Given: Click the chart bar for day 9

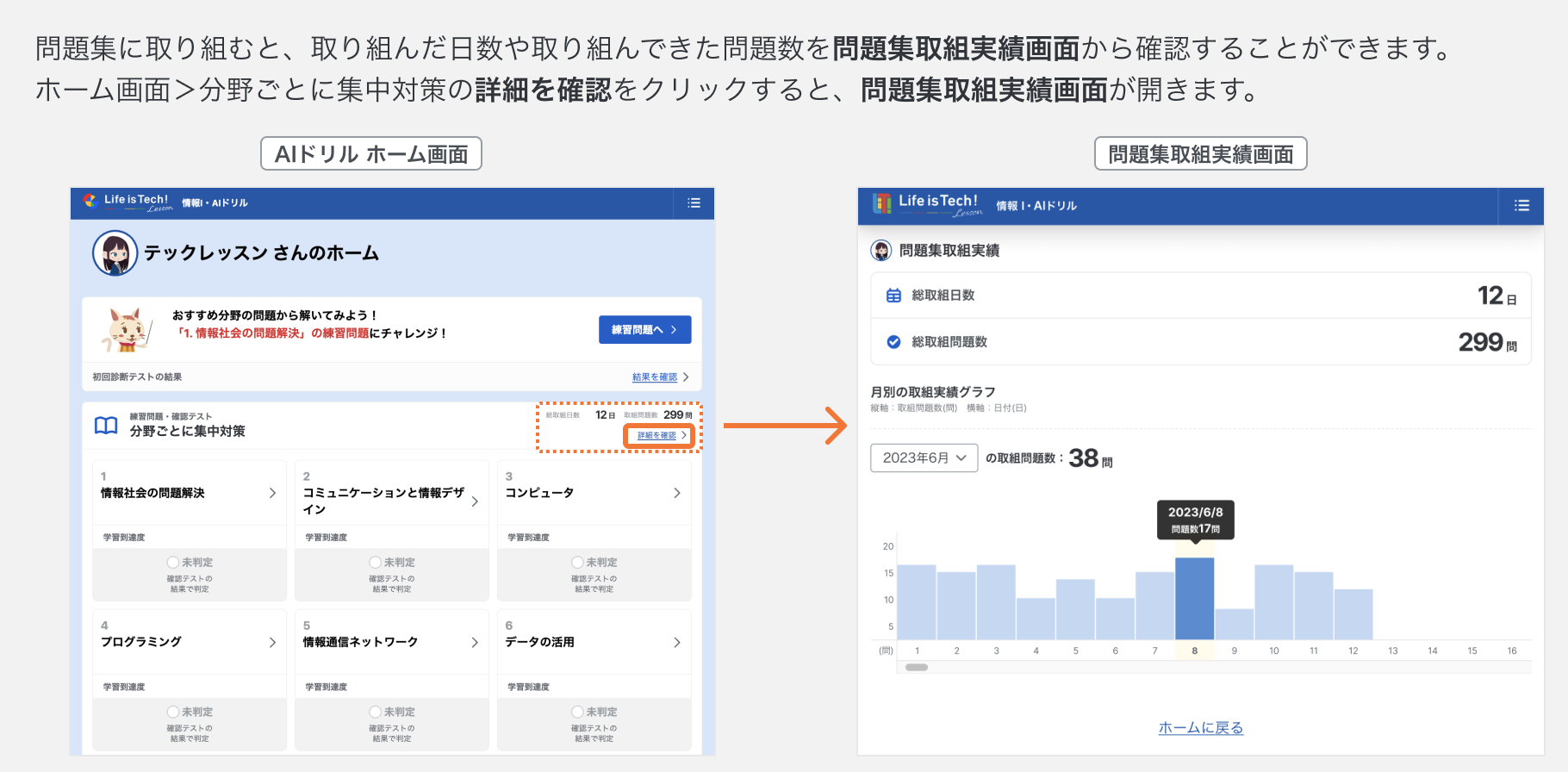Looking at the screenshot, I should [1235, 625].
